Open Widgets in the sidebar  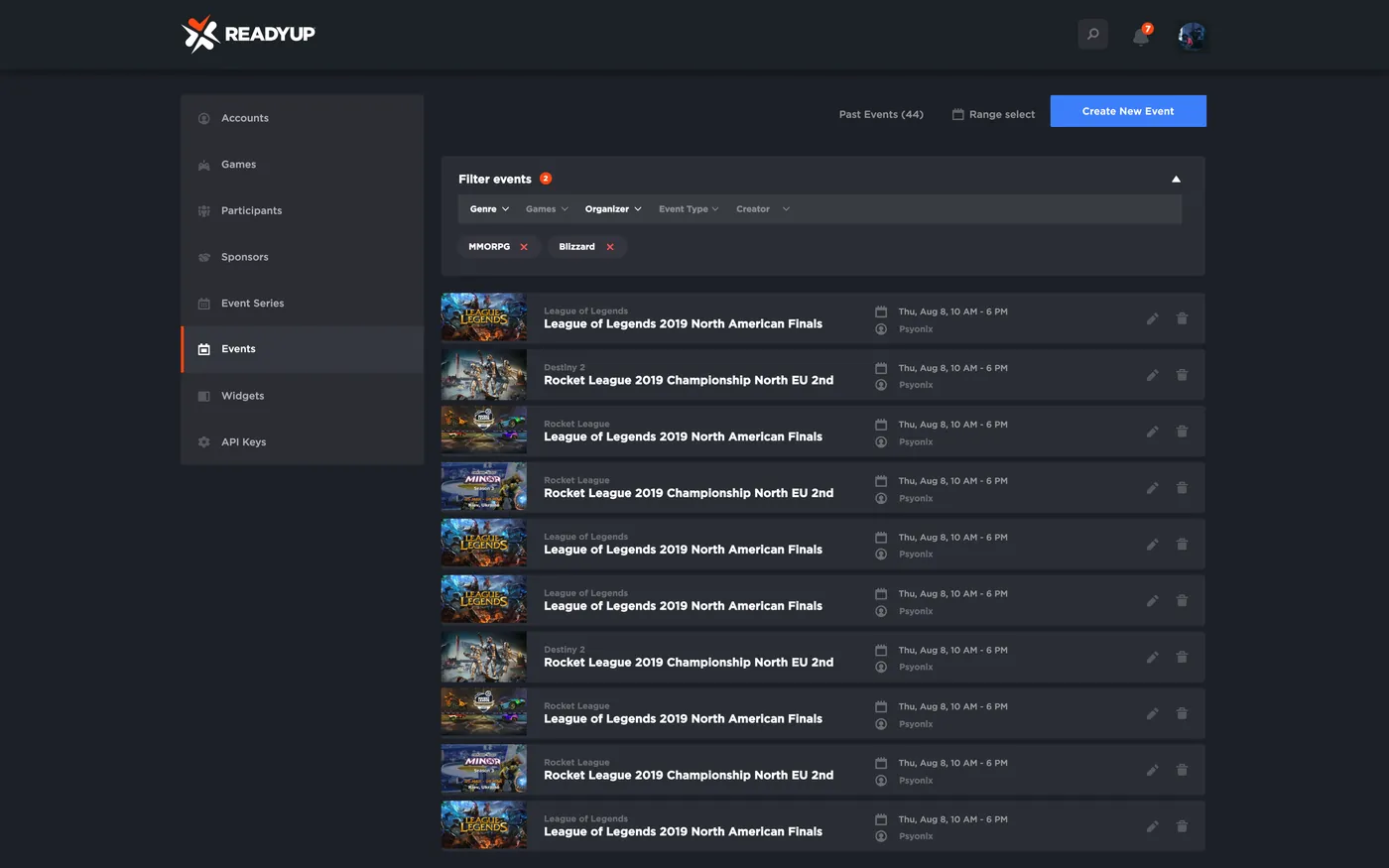tap(303, 396)
